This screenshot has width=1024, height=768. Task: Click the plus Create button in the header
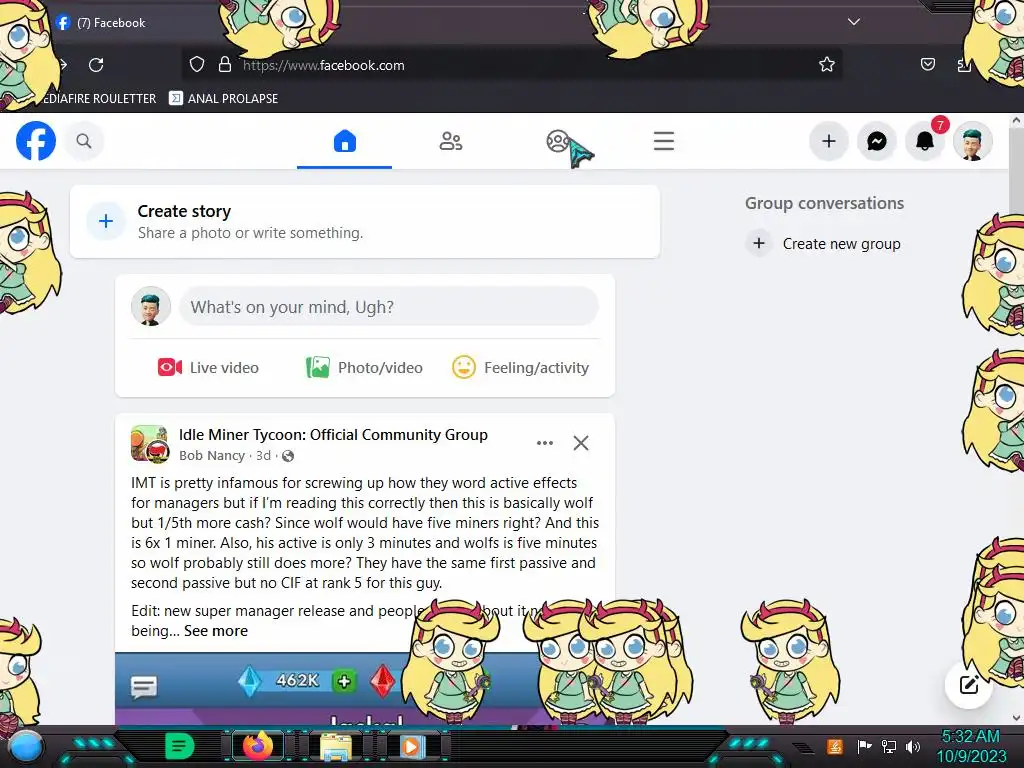click(x=829, y=141)
